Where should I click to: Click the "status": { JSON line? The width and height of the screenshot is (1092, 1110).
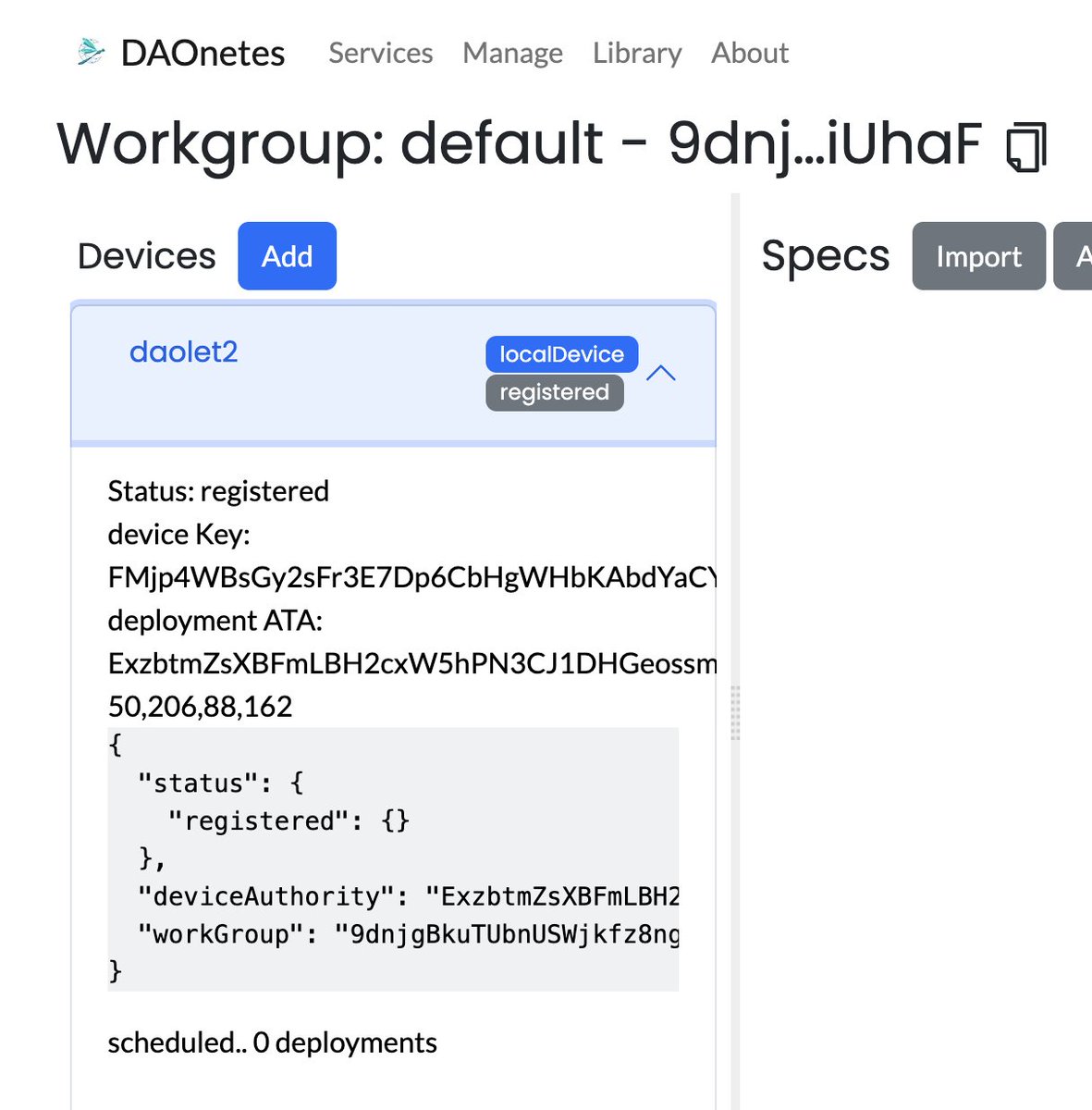pos(220,783)
